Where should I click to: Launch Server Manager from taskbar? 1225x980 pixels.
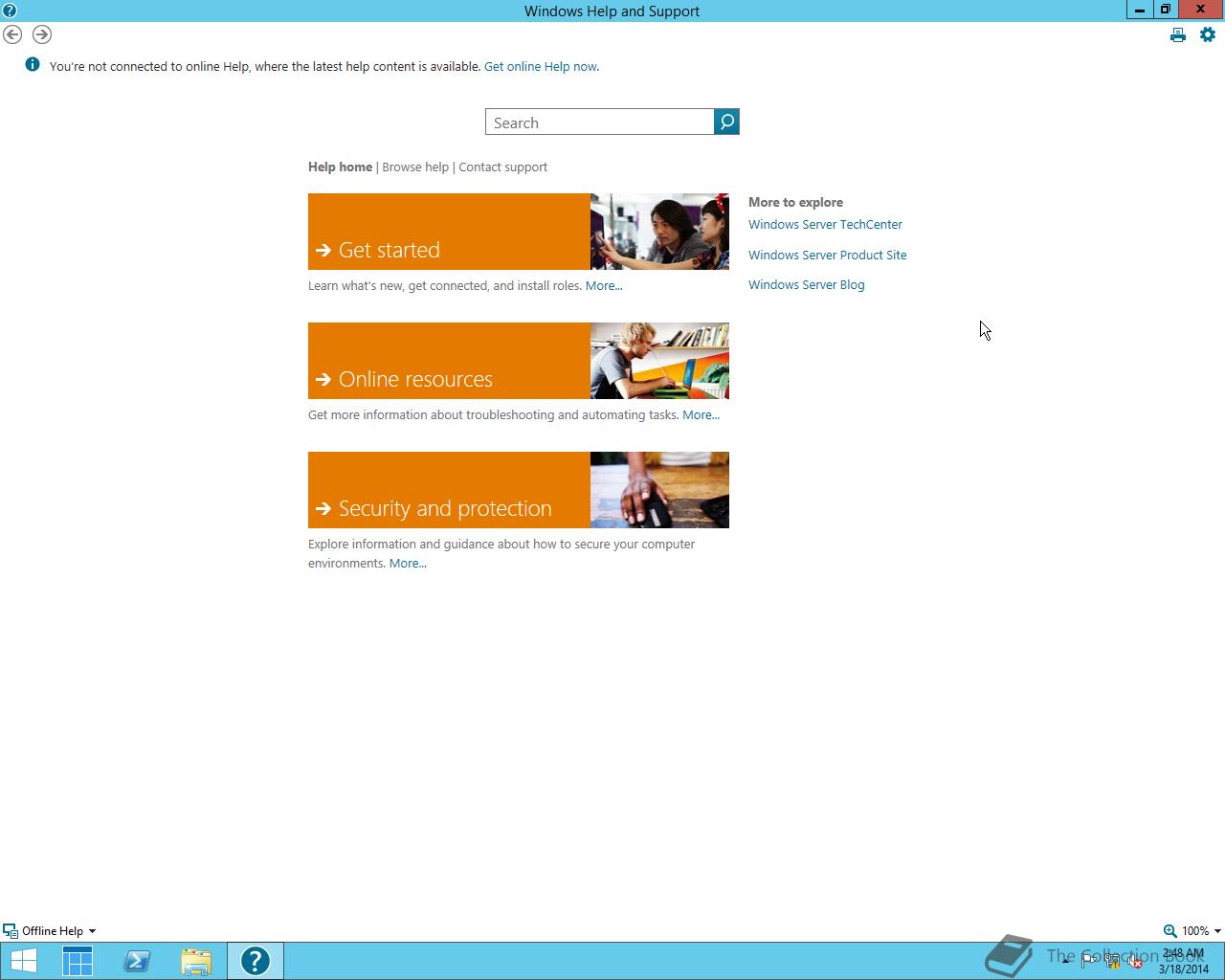78,961
